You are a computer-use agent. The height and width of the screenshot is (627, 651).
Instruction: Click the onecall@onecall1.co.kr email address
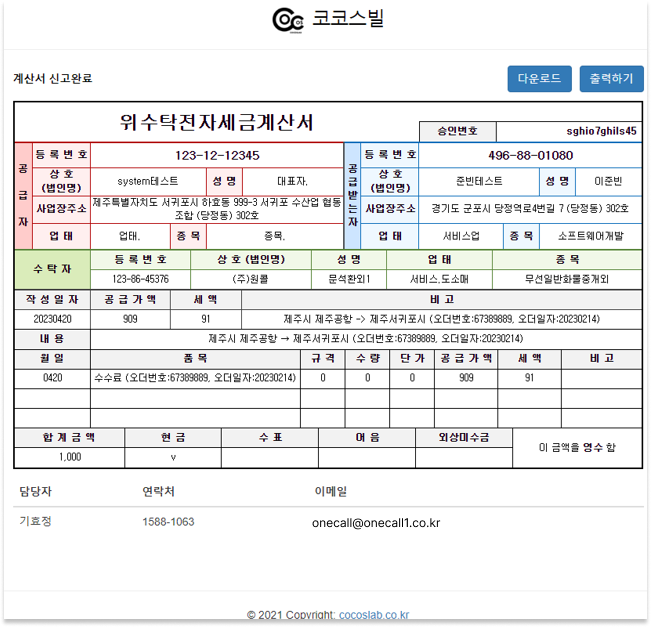pos(375,523)
